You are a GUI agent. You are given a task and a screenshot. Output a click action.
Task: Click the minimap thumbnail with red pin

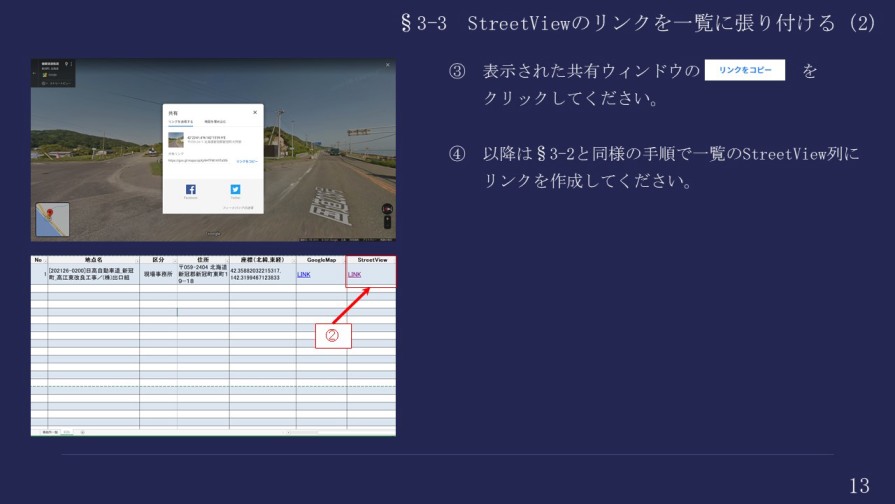(x=52, y=219)
